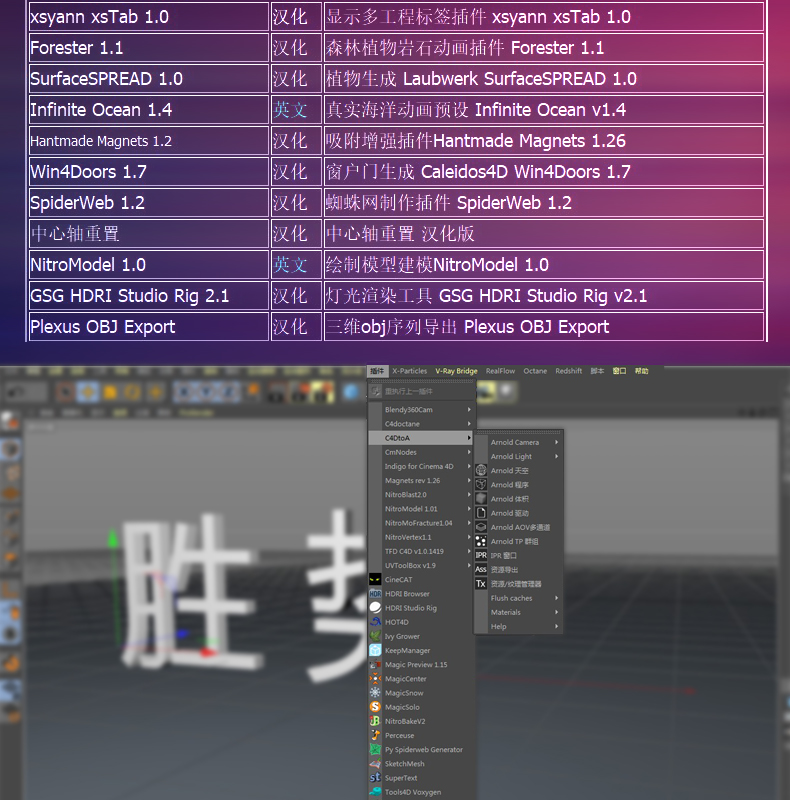Click the 'GSG HDRI Studio Rig 2.1' name cell
This screenshot has width=790, height=800.
[x=149, y=296]
